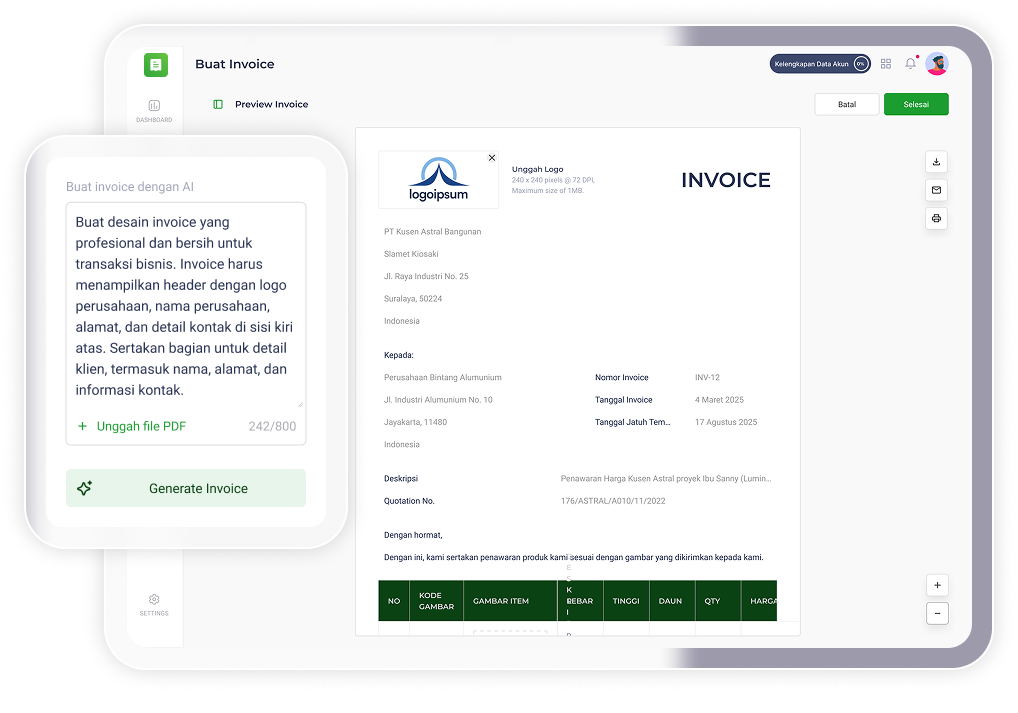Screen dimensions: 1018x713
Task: Send invoice via email icon
Action: (x=936, y=190)
